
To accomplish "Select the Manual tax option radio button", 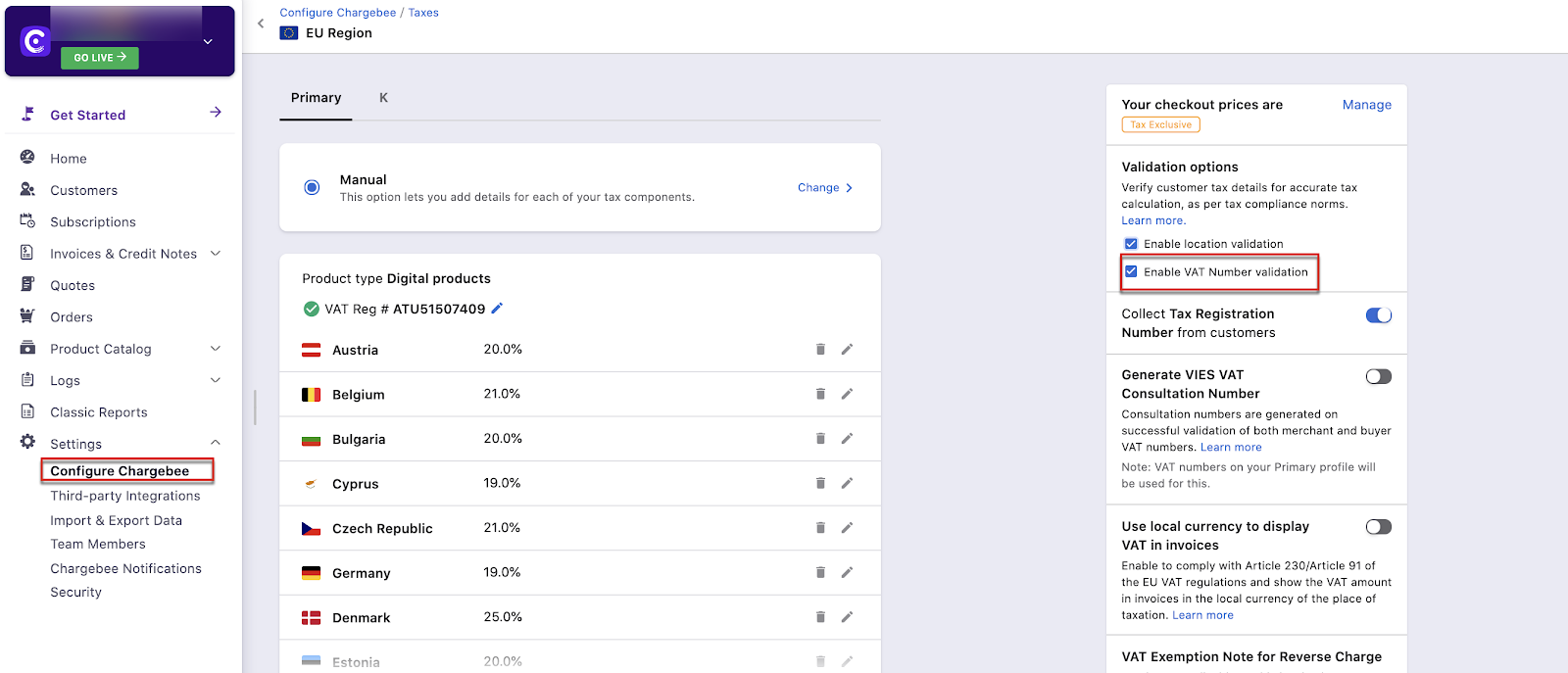I will [x=312, y=187].
